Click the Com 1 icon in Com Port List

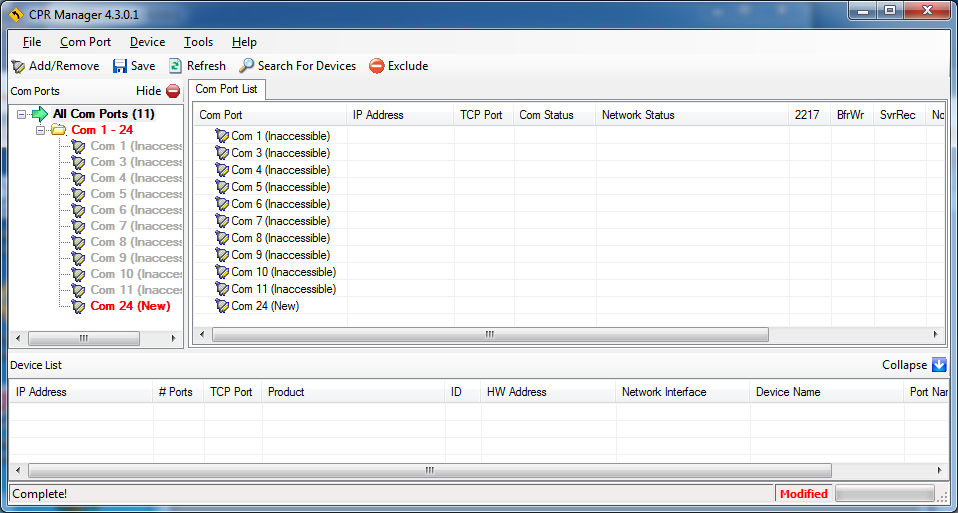[x=222, y=136]
